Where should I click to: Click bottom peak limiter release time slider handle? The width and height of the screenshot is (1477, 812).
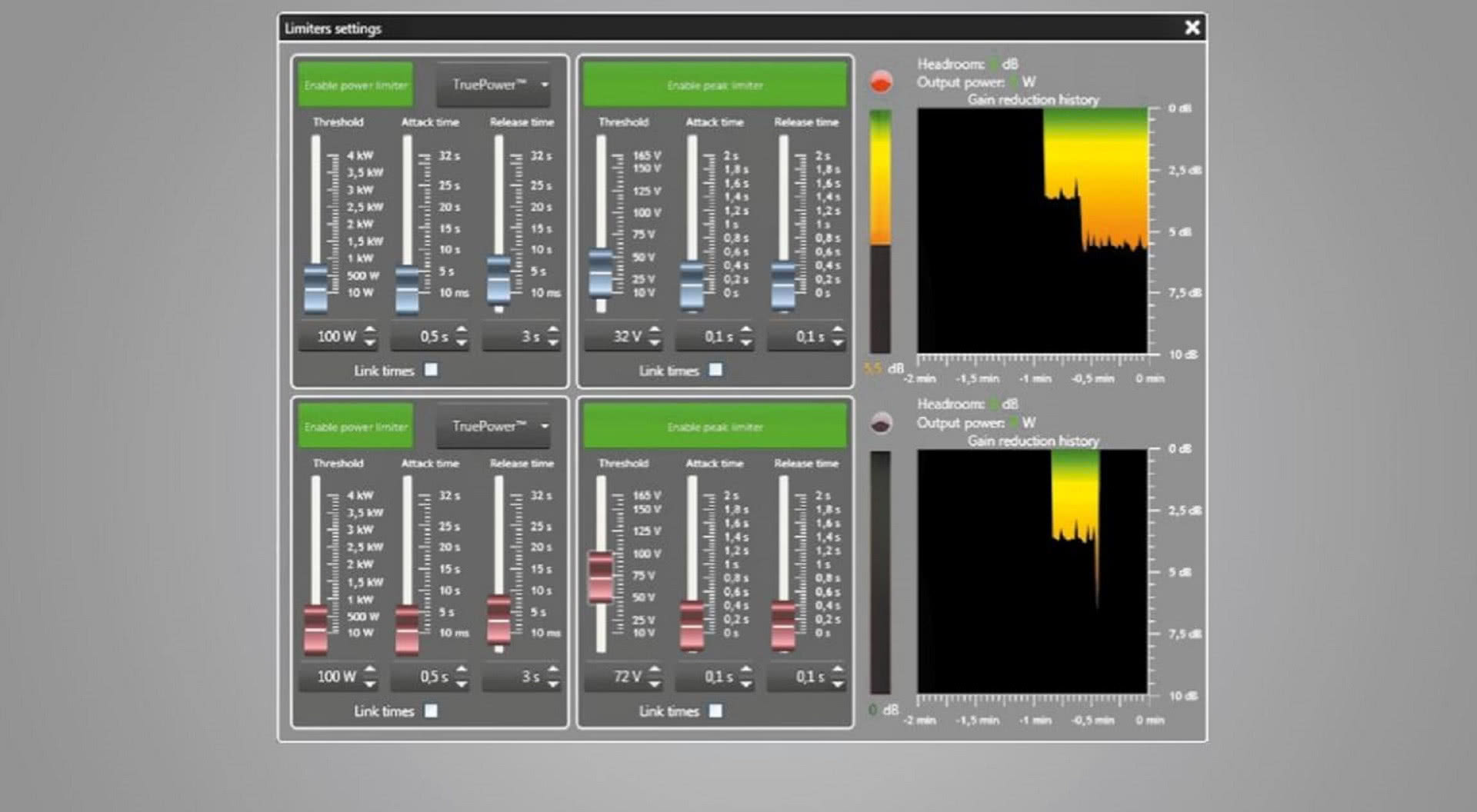point(784,626)
